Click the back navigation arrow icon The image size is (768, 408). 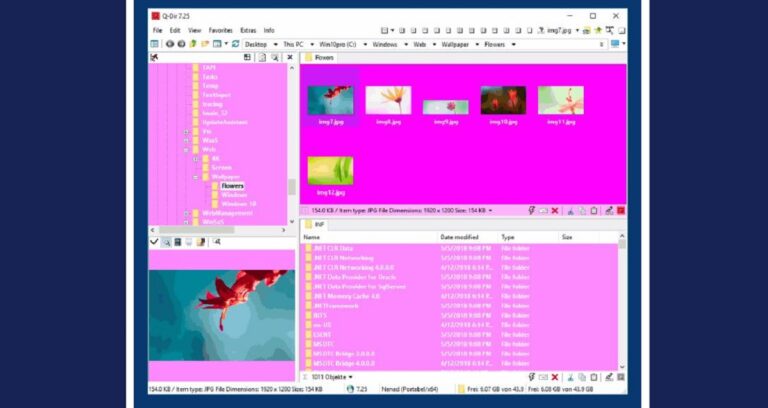point(170,44)
